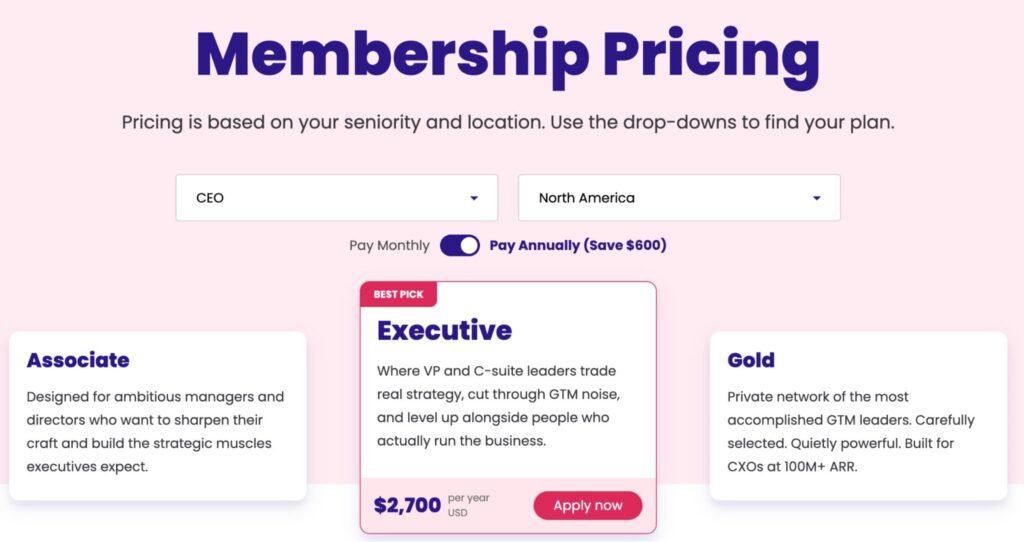Select the Associate plan heading
This screenshot has width=1024, height=542.
78,360
